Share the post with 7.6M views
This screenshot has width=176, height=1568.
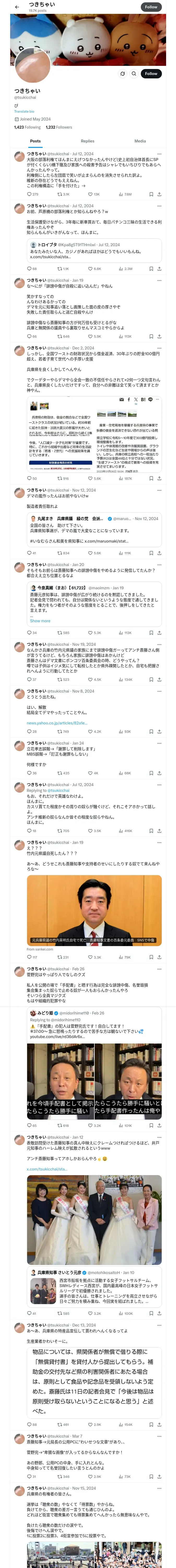[159, 194]
